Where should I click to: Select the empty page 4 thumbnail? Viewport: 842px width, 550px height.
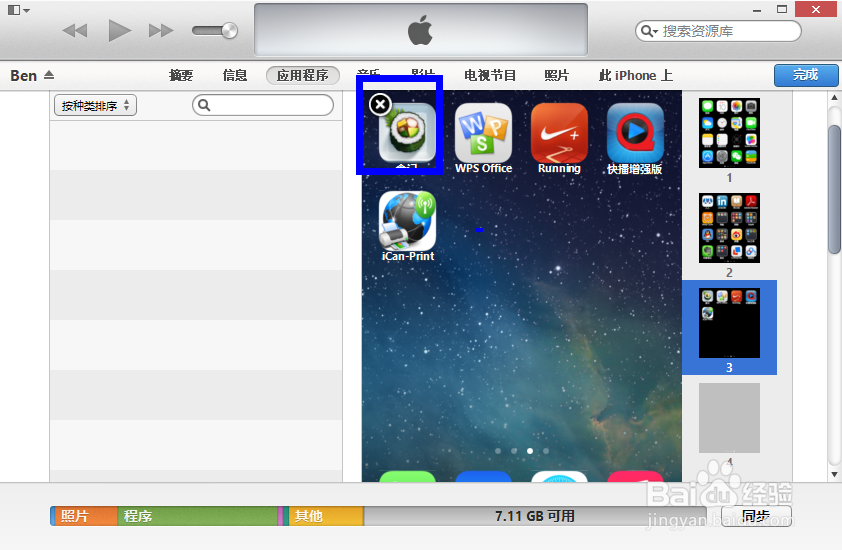click(729, 418)
